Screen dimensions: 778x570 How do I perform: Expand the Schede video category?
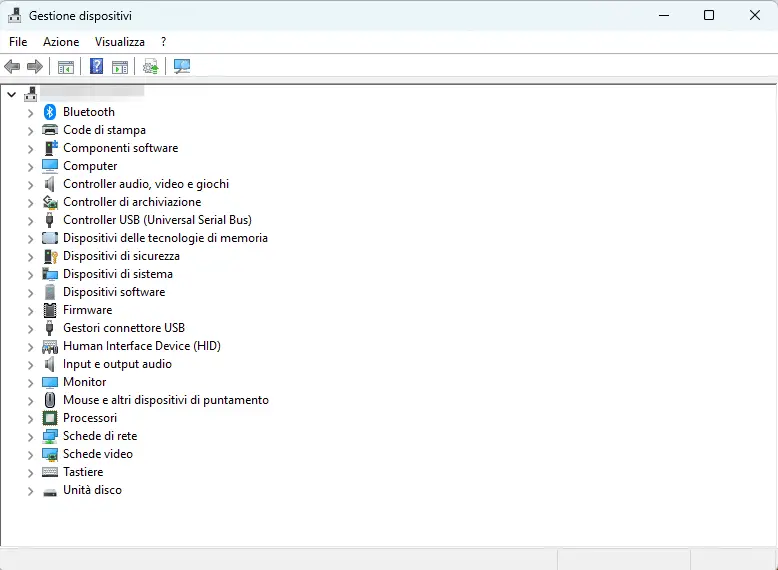point(30,455)
